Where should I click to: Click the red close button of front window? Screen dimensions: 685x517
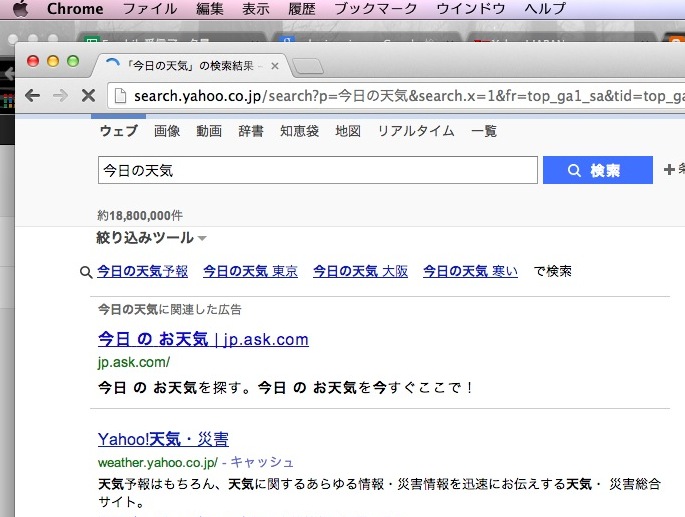pyautogui.click(x=33, y=61)
